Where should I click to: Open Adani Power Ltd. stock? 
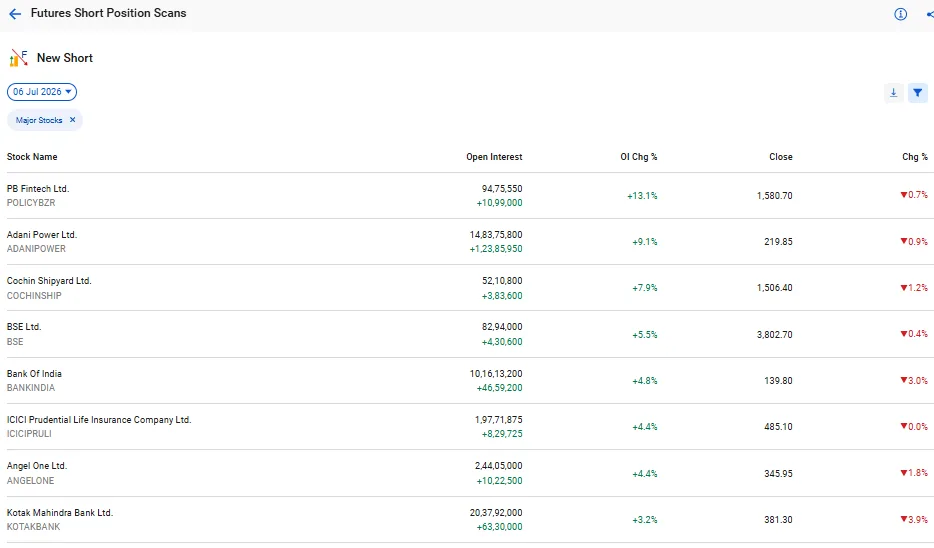(42, 235)
